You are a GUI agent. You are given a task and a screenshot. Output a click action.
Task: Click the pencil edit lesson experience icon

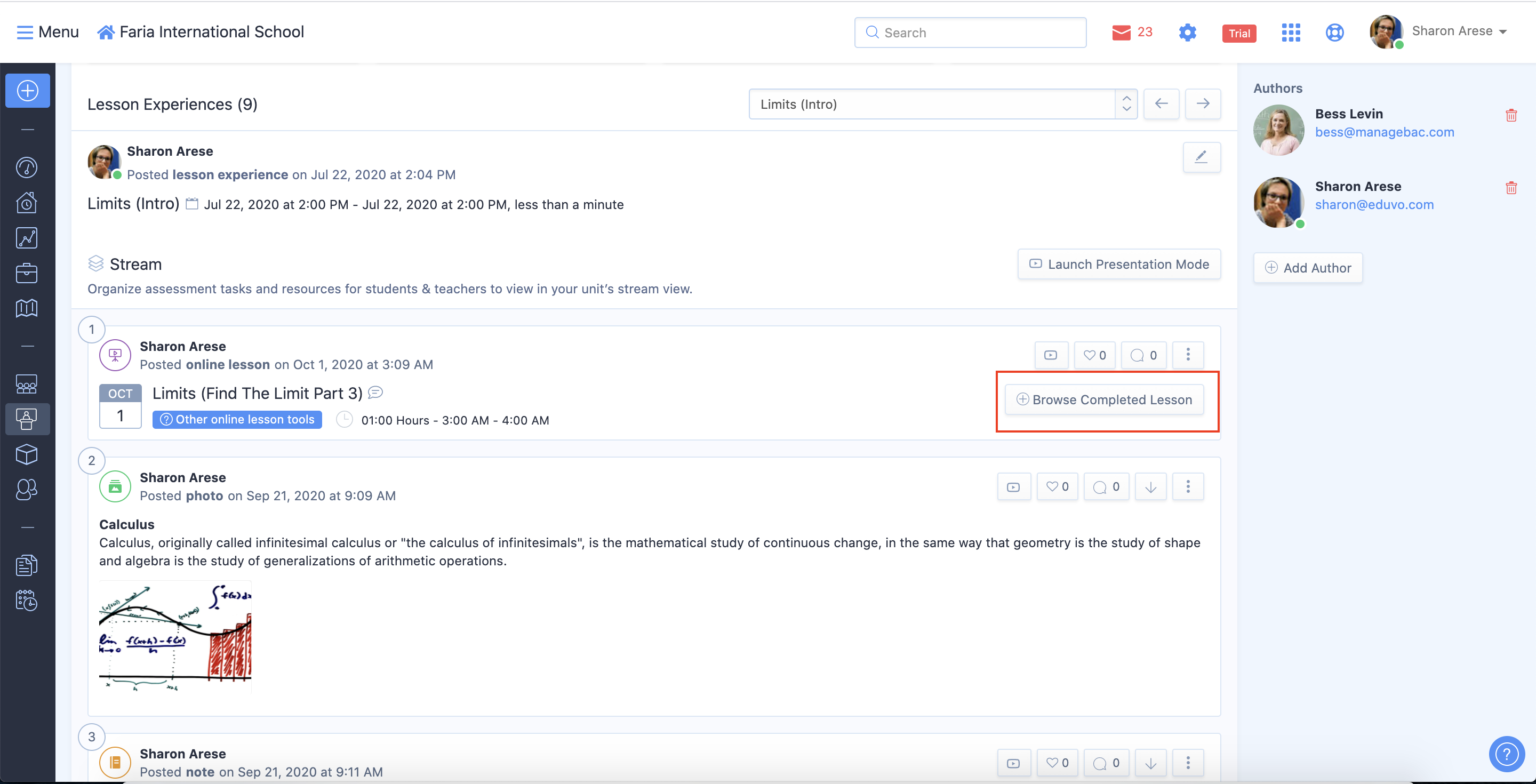click(1201, 157)
